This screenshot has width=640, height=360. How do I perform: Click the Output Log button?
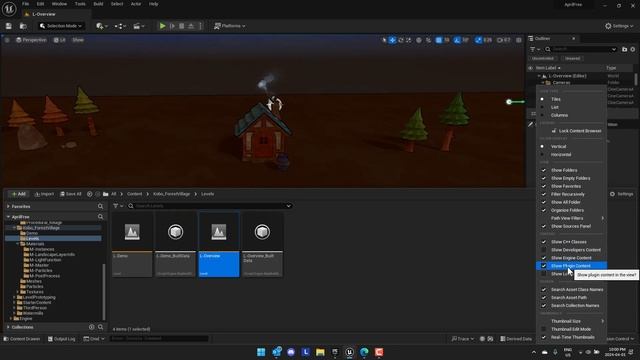coord(62,339)
